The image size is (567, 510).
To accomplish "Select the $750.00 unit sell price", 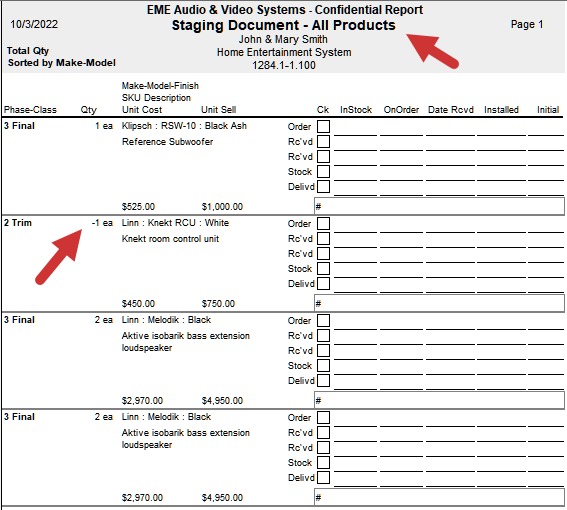I will click(x=218, y=303).
